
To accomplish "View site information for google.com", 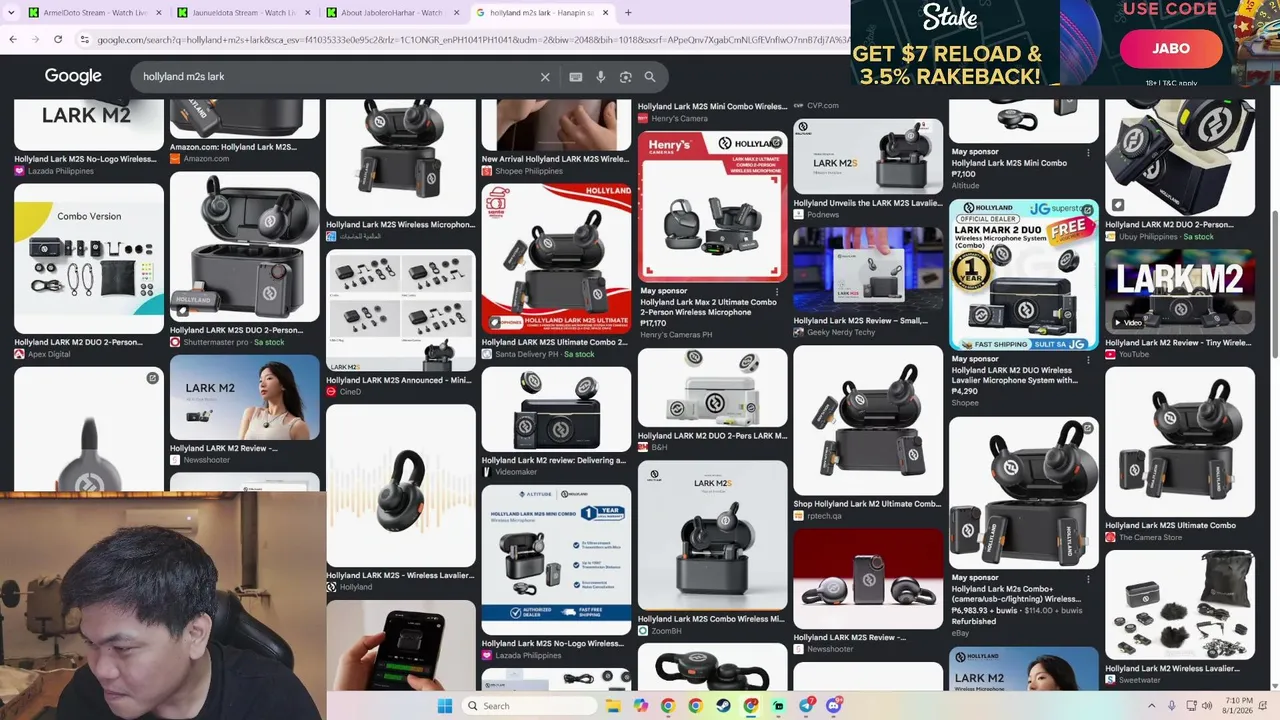I will click(x=85, y=40).
